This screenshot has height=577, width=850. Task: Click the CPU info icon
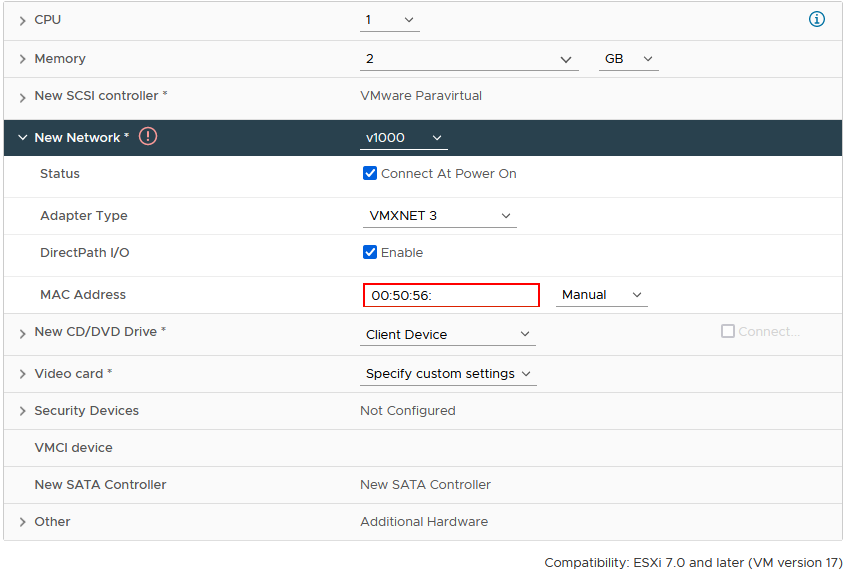817,20
